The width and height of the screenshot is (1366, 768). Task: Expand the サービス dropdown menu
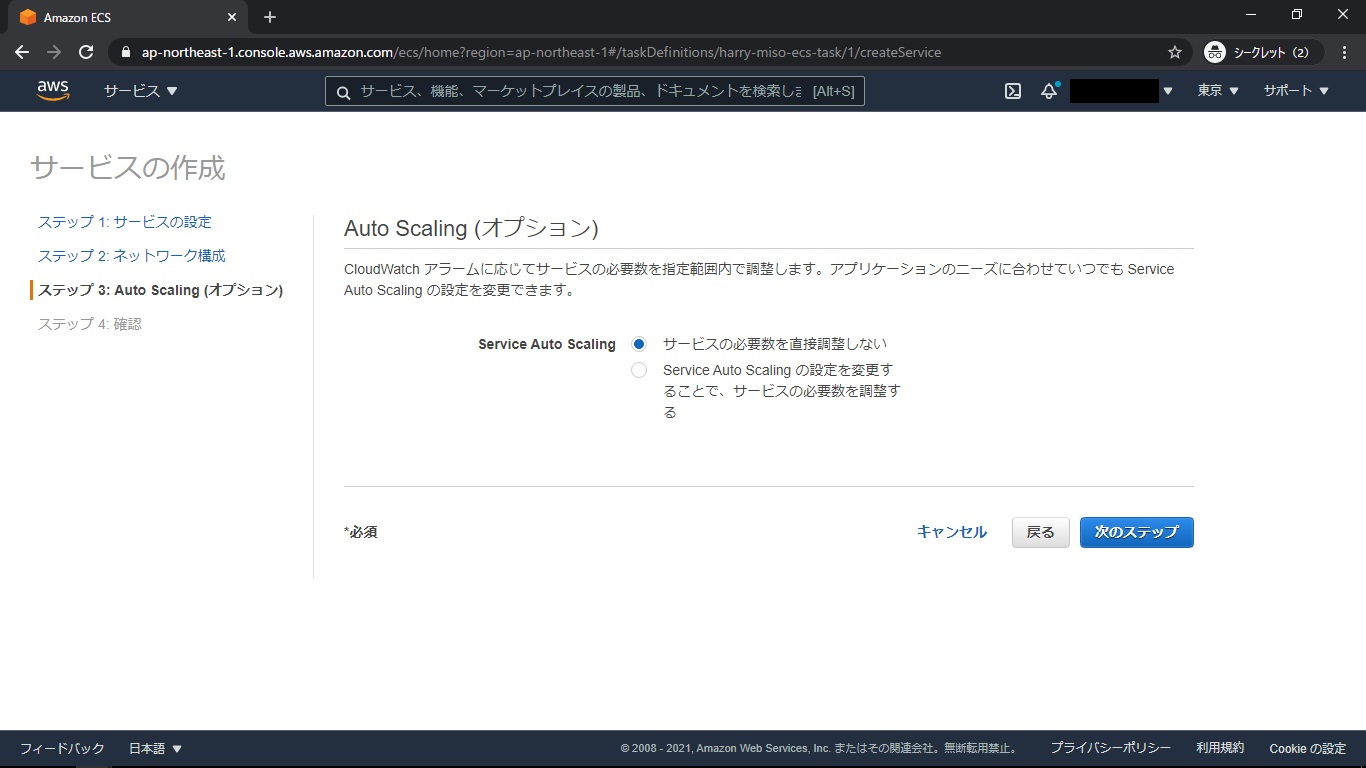pyautogui.click(x=140, y=91)
